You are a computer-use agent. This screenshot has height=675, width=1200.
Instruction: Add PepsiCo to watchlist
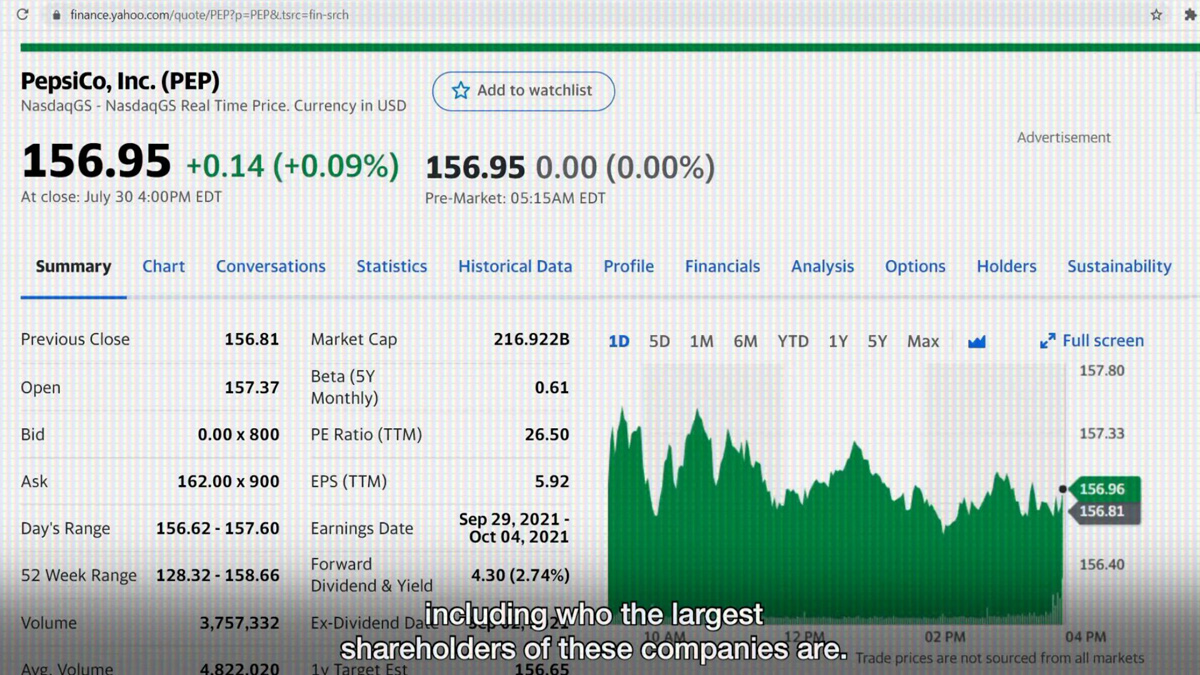(523, 91)
